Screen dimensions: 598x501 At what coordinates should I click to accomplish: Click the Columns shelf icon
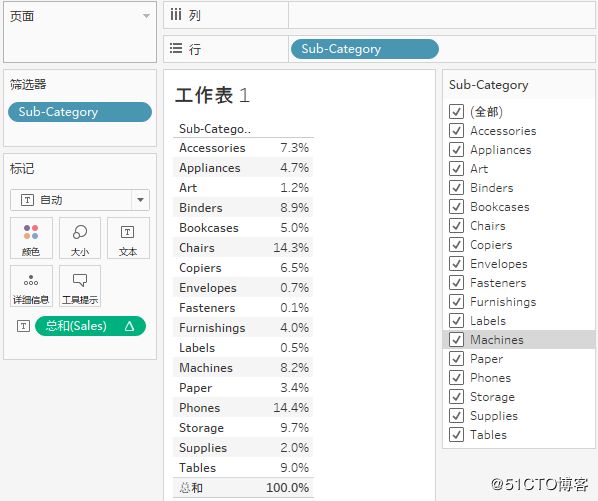click(175, 15)
